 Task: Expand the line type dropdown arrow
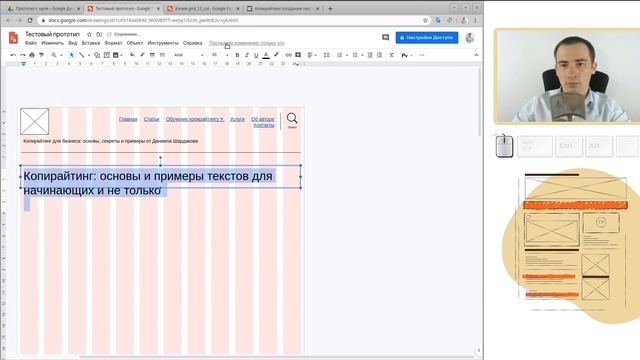(89, 55)
